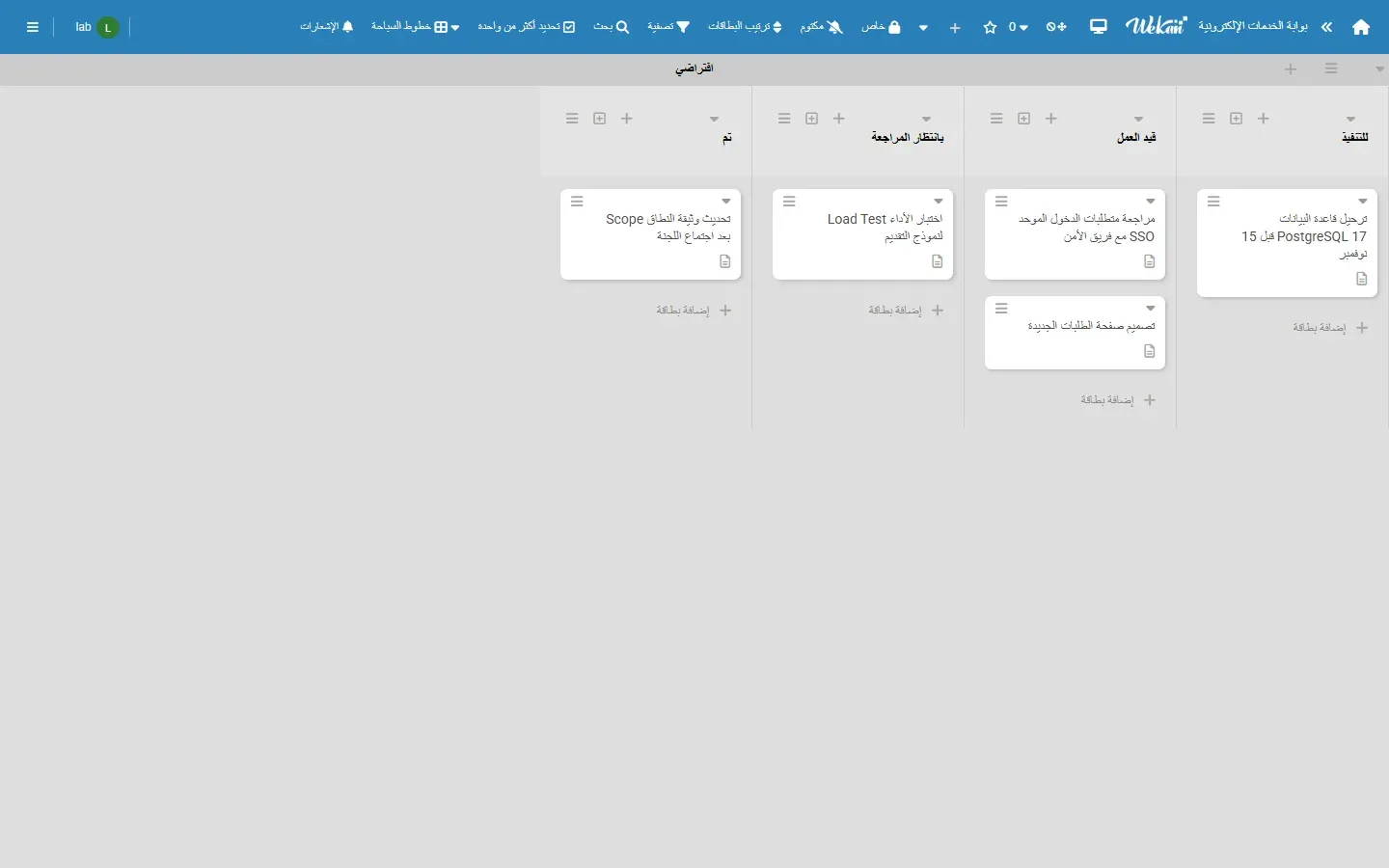
Task: Star this board with the star icon
Action: [x=991, y=28]
